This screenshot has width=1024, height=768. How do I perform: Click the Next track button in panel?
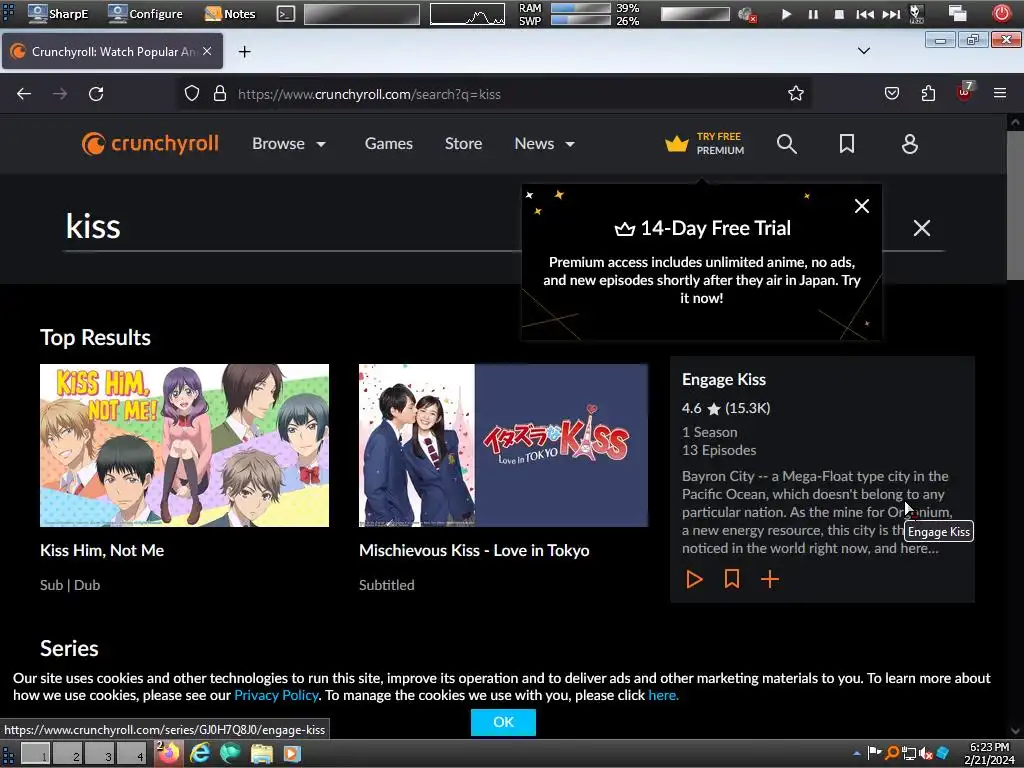(x=891, y=14)
